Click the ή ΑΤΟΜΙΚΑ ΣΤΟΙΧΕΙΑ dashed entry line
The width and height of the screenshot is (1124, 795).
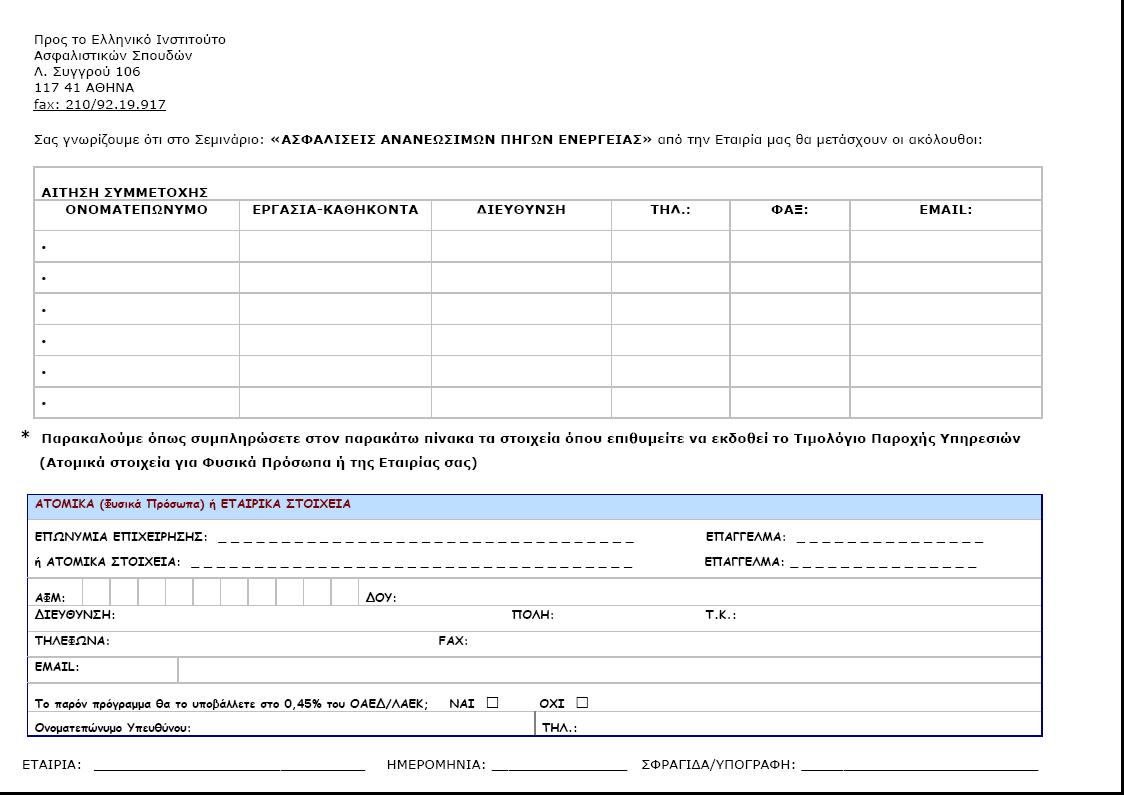point(411,563)
